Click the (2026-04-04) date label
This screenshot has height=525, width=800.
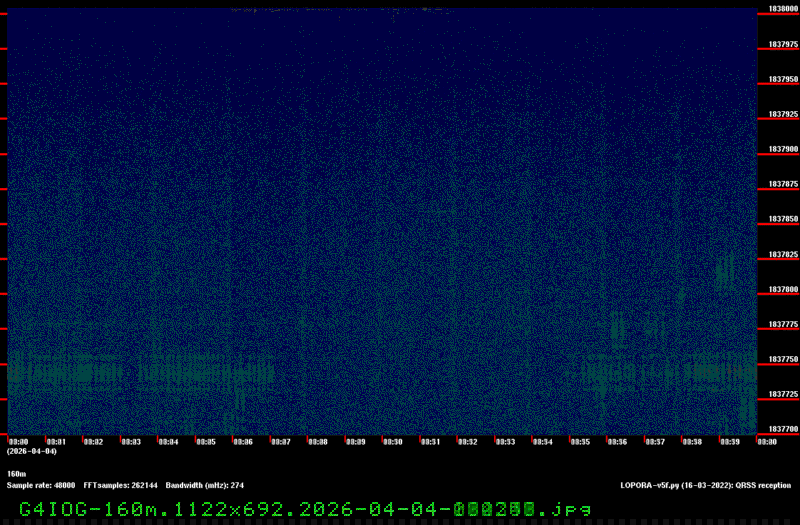tap(32, 452)
